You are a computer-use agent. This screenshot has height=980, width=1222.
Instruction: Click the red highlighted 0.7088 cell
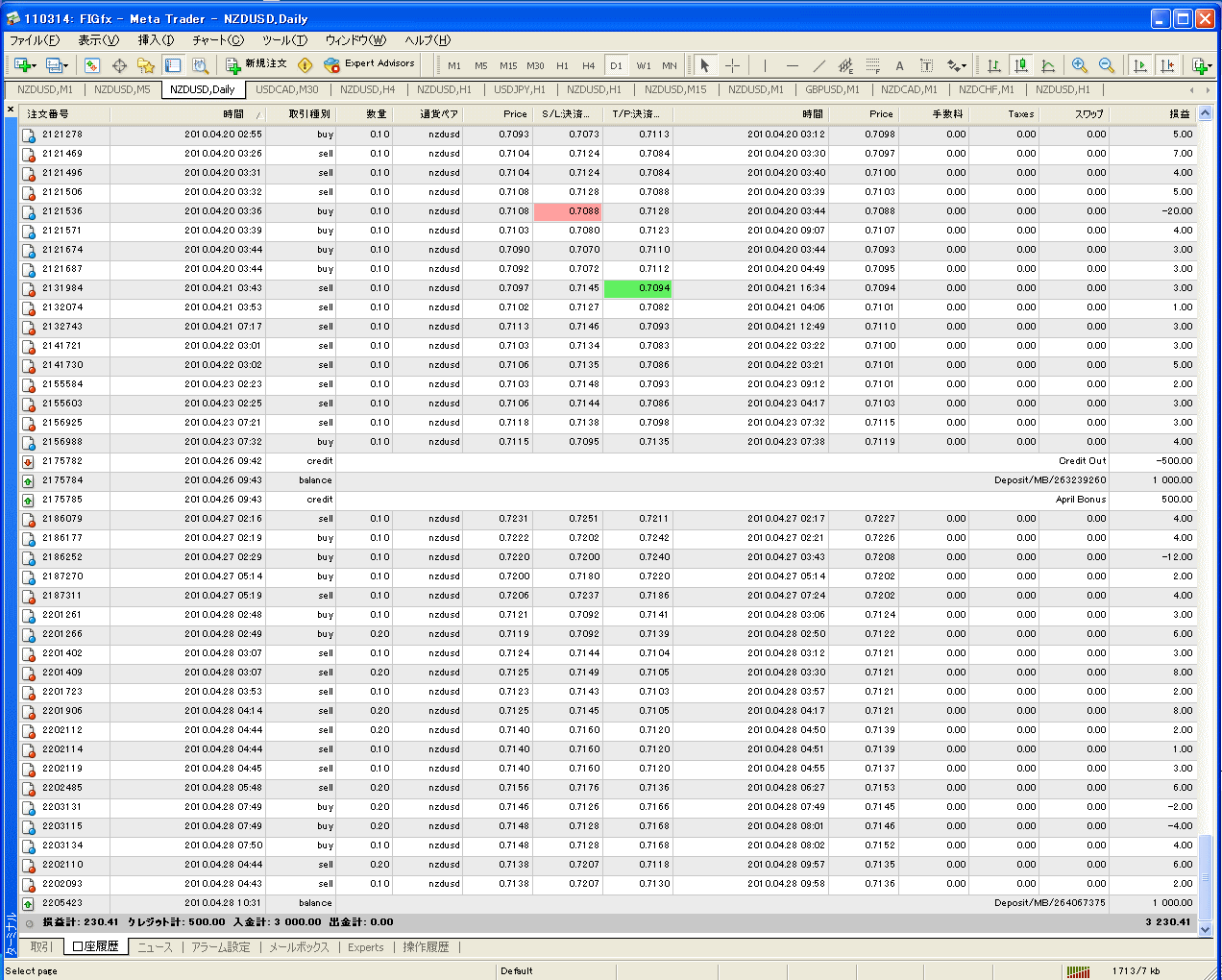click(x=568, y=211)
